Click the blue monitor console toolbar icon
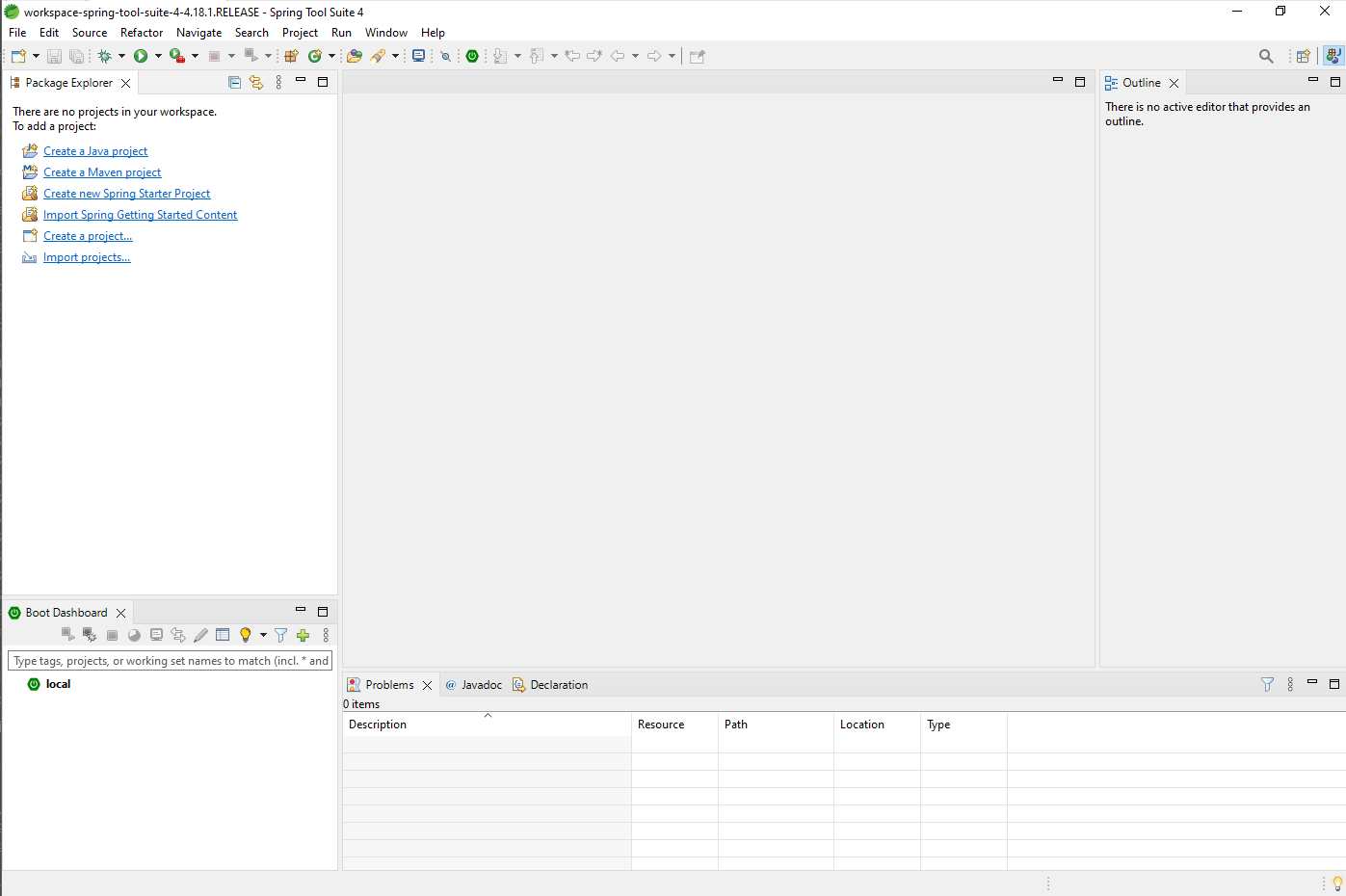Viewport: 1346px width, 896px height. click(x=418, y=56)
